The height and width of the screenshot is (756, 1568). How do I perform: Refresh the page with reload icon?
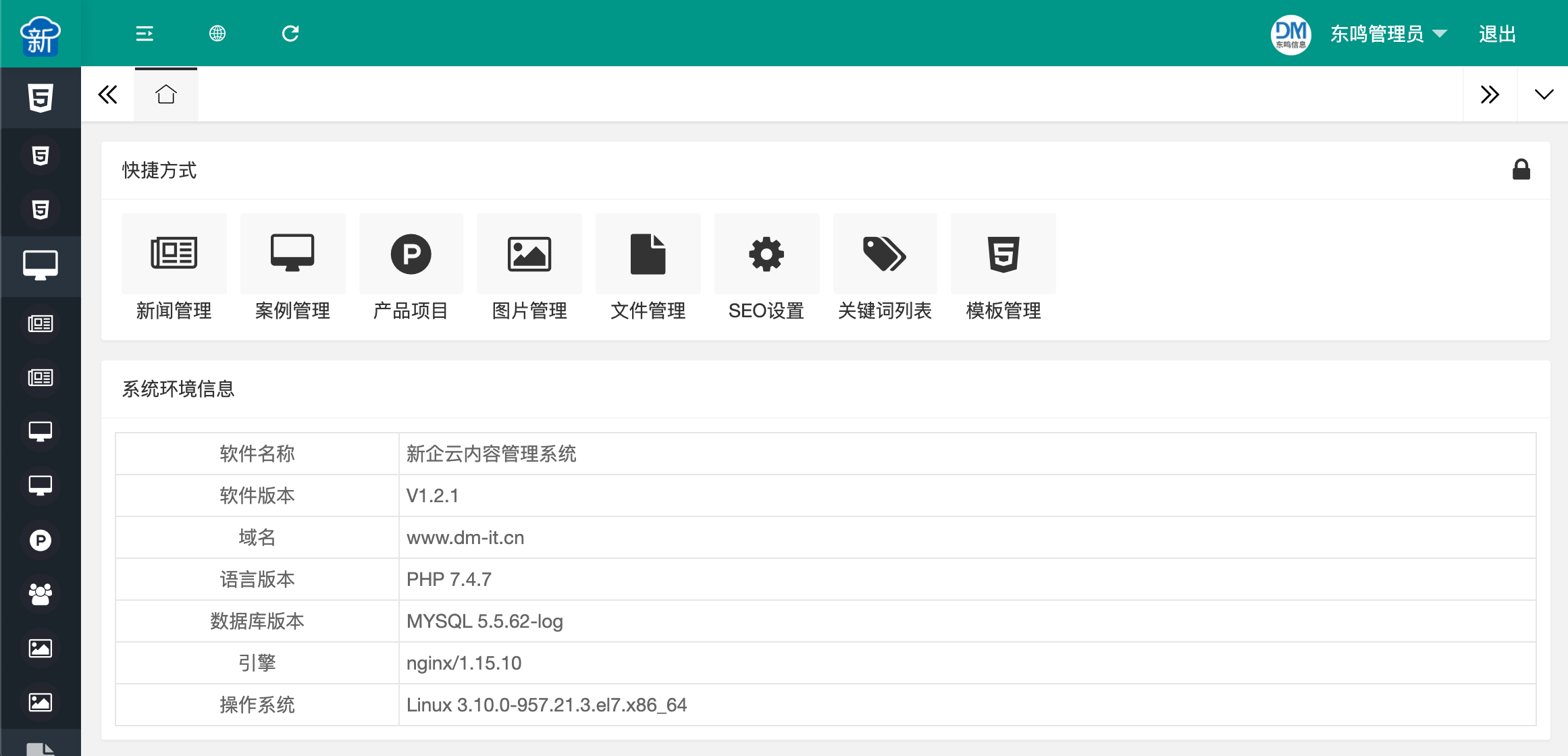290,34
